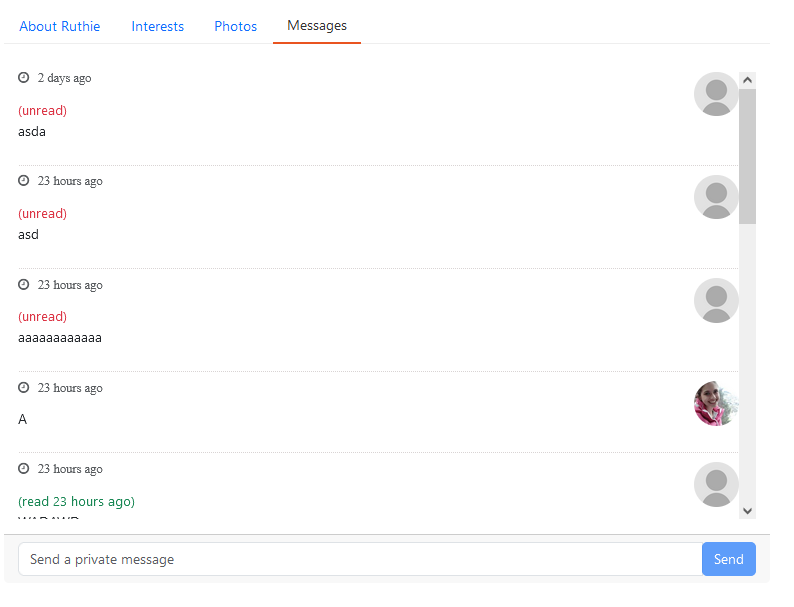Switch to the Interests tab
This screenshot has width=794, height=607.
(157, 26)
